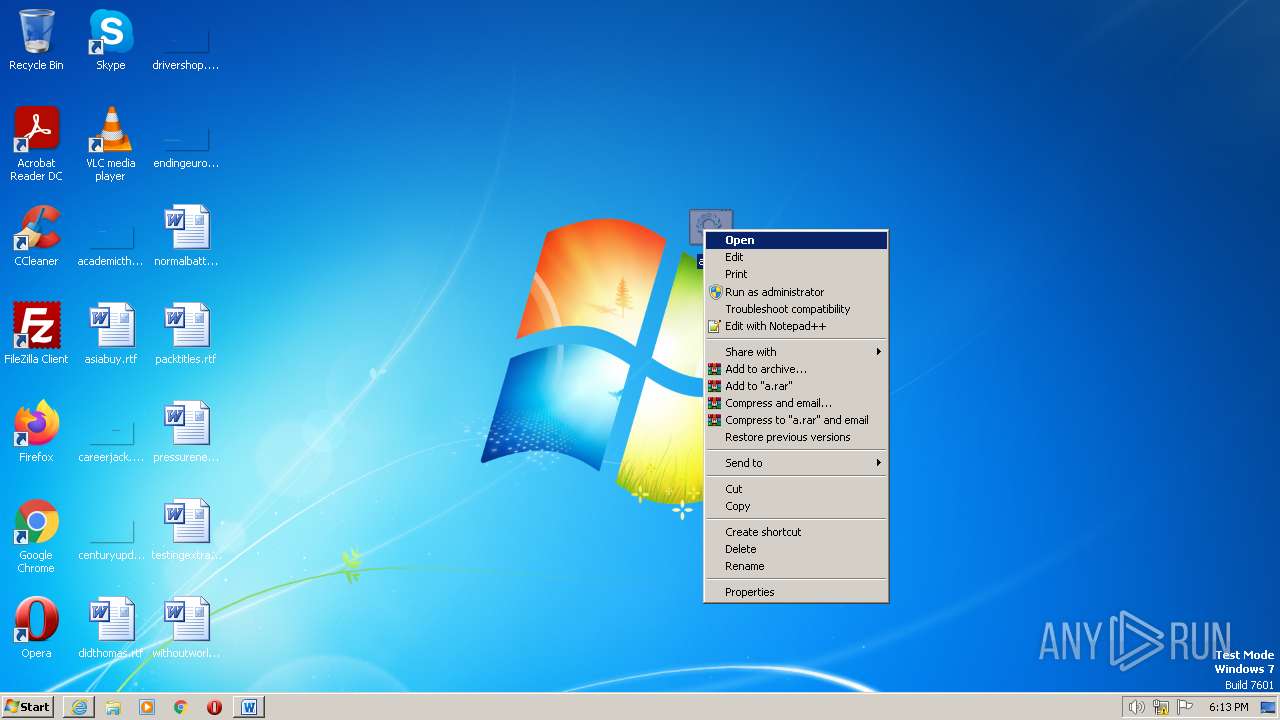Viewport: 1280px width, 720px height.
Task: Expand the Send to submenu
Action: 796,463
